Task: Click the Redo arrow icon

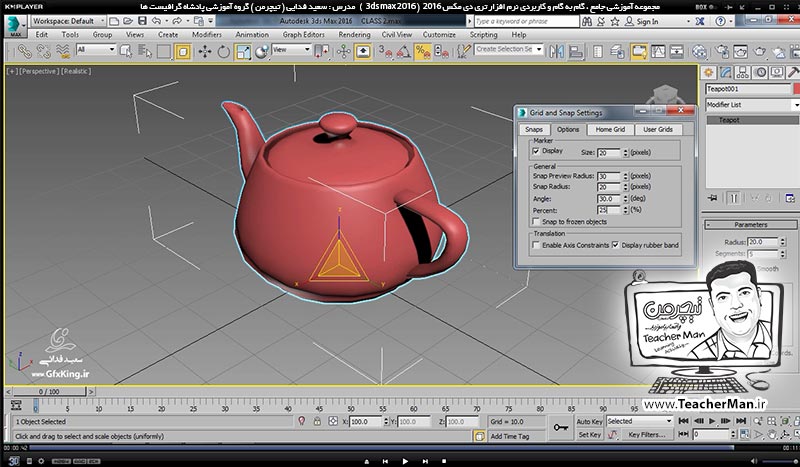Action: pyautogui.click(x=177, y=21)
